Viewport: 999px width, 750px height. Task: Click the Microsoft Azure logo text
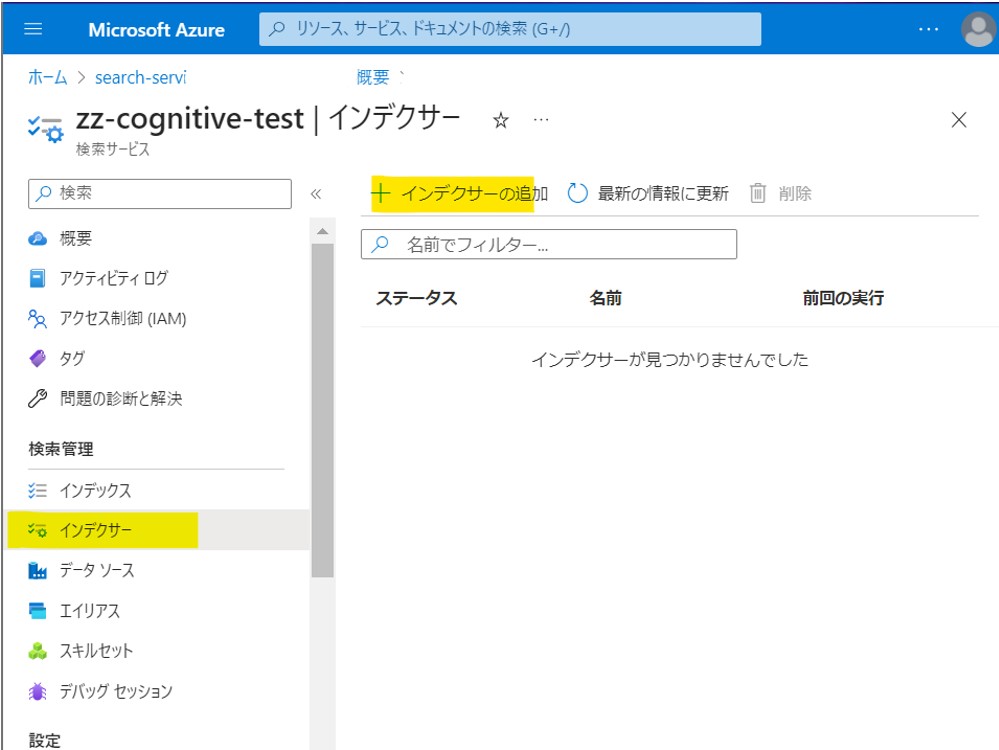[156, 30]
